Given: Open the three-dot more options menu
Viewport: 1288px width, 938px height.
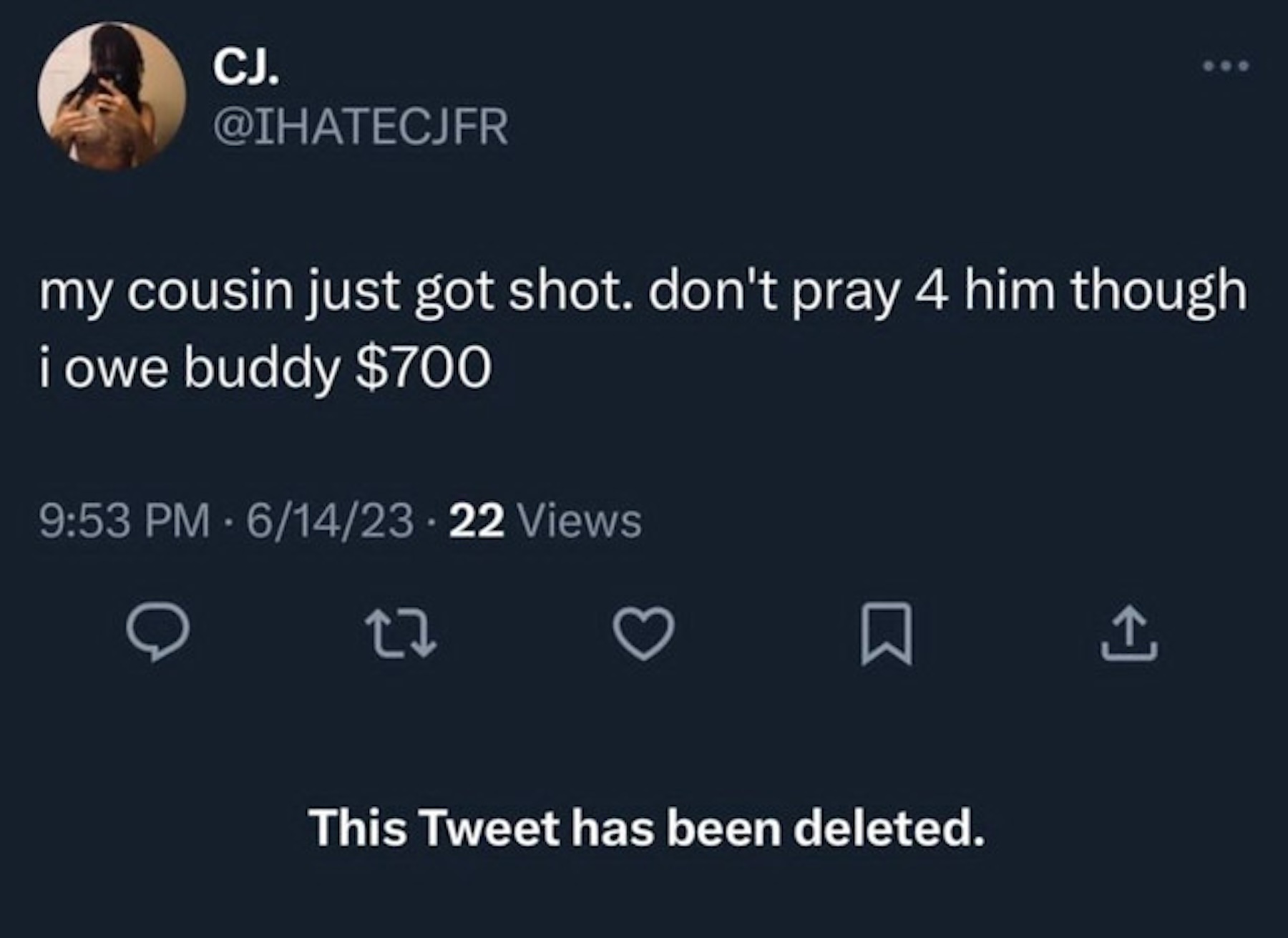Looking at the screenshot, I should [1225, 67].
